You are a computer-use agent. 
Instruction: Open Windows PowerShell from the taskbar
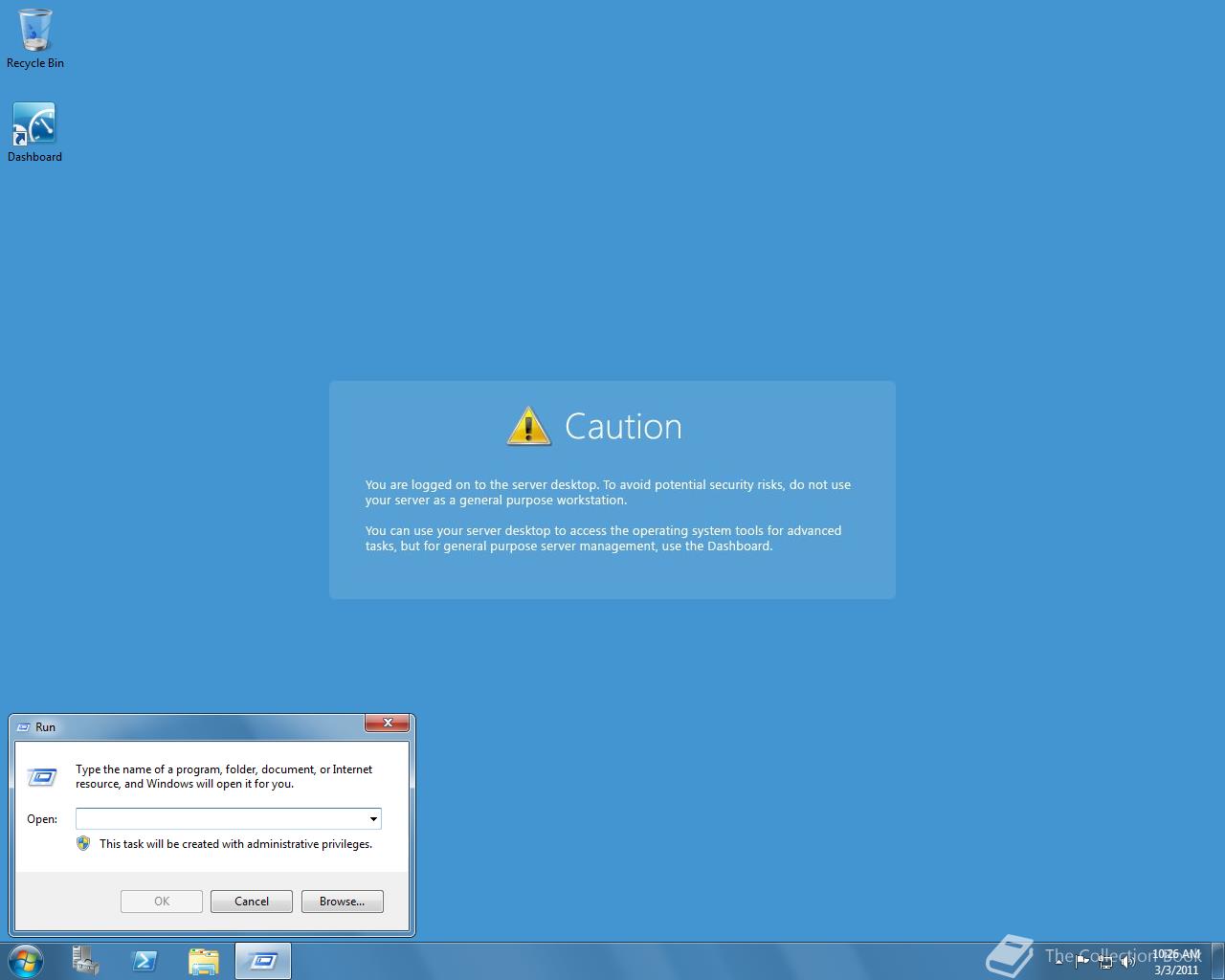(x=145, y=961)
